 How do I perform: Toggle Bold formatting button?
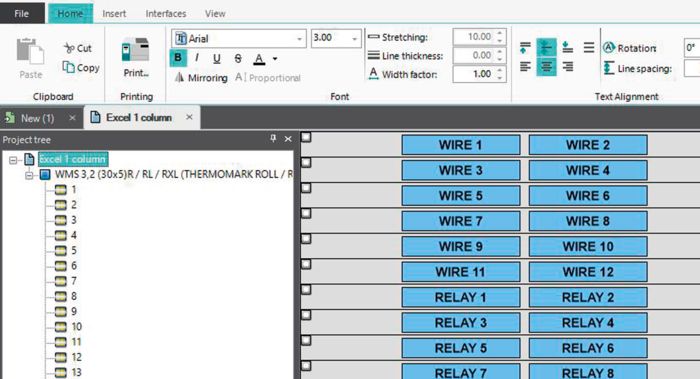click(x=178, y=58)
